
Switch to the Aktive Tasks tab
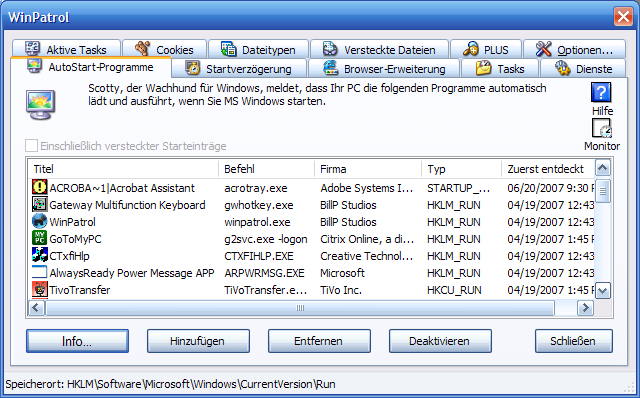coord(66,49)
